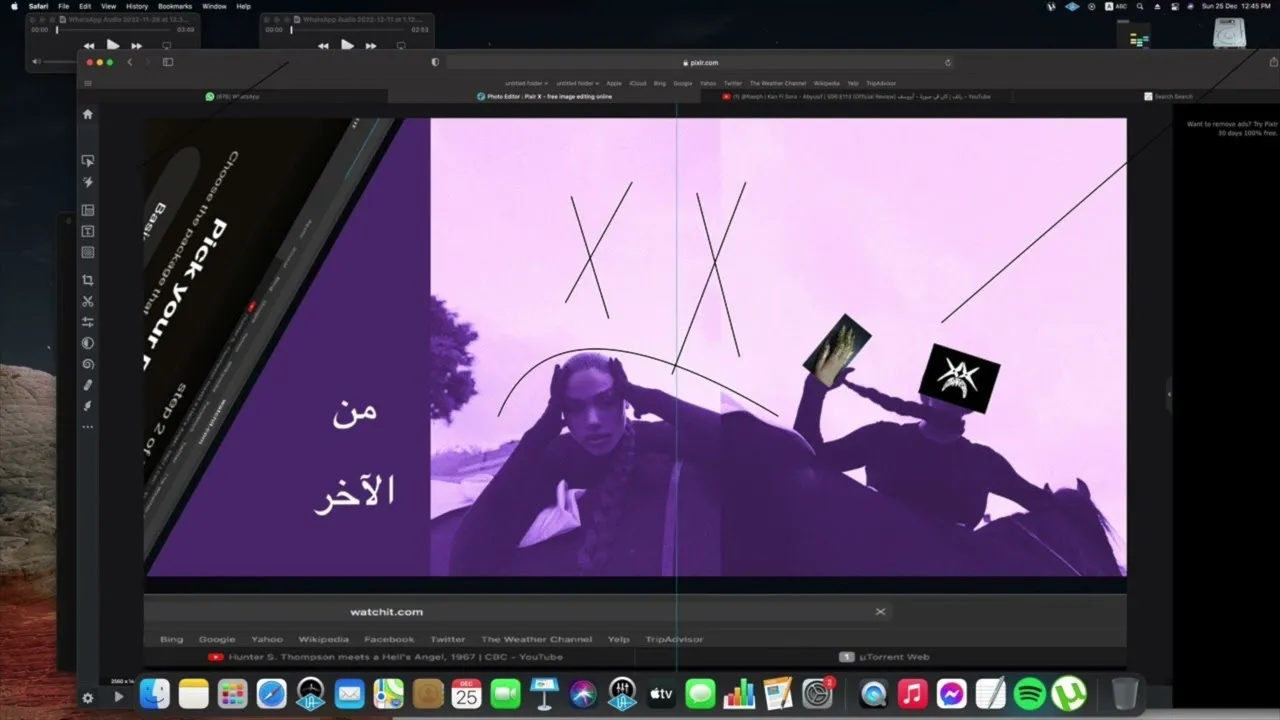Fast-forward the WhatsApp Audio 2022-12-11 recording
This screenshot has height=720, width=1280.
click(371, 46)
